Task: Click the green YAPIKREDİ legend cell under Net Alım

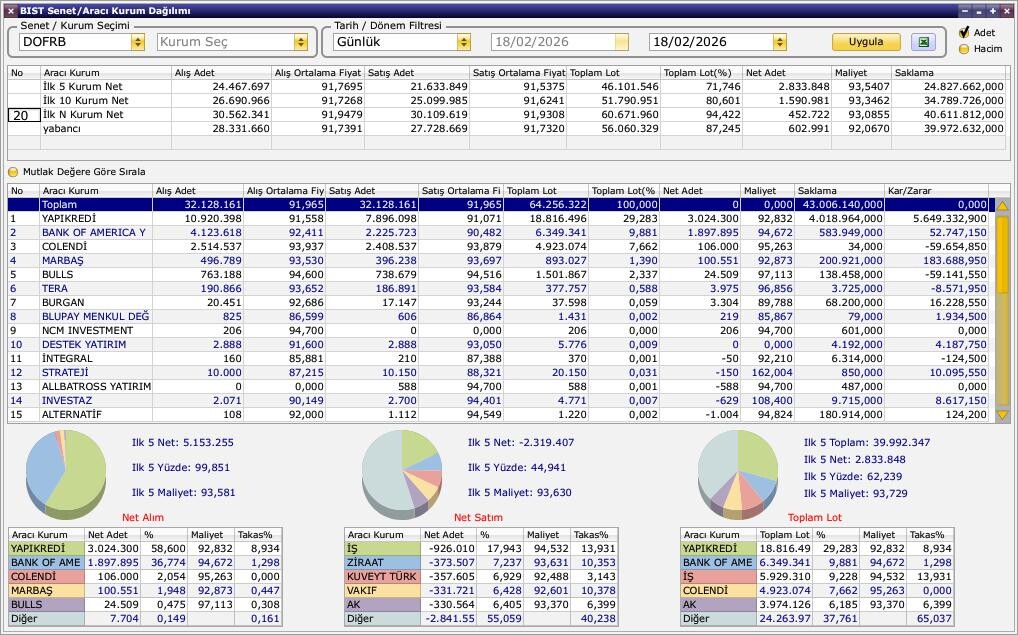Action: coord(45,549)
